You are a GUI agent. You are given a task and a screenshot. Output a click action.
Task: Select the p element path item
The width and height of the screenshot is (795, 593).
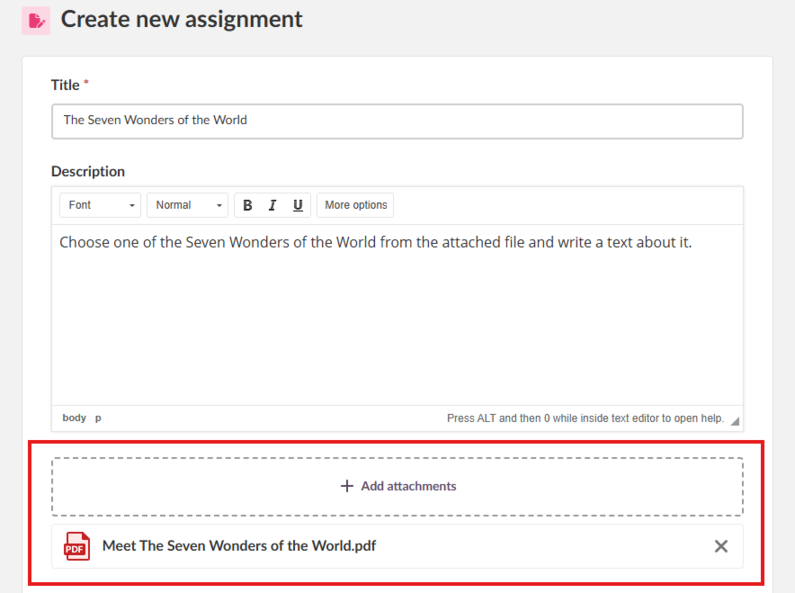pyautogui.click(x=98, y=418)
